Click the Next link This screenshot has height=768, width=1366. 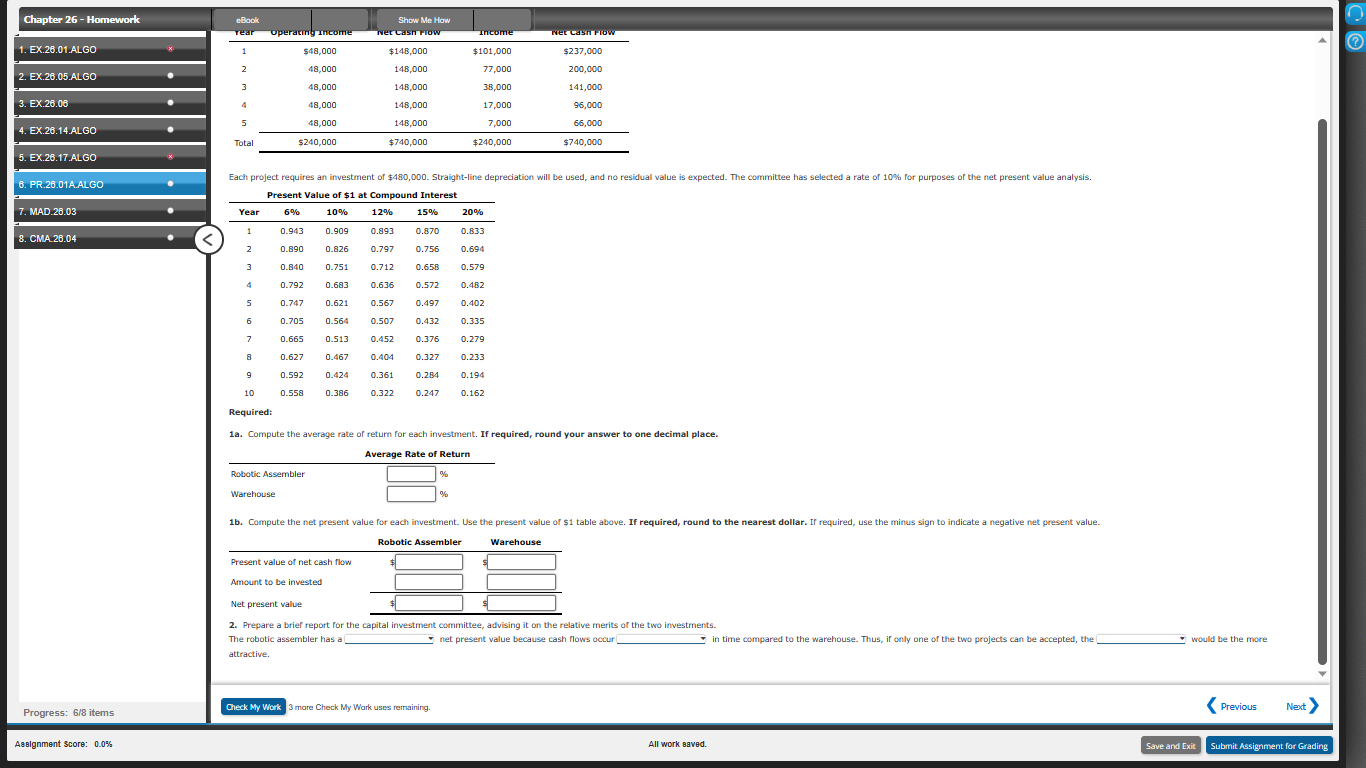pos(1295,707)
